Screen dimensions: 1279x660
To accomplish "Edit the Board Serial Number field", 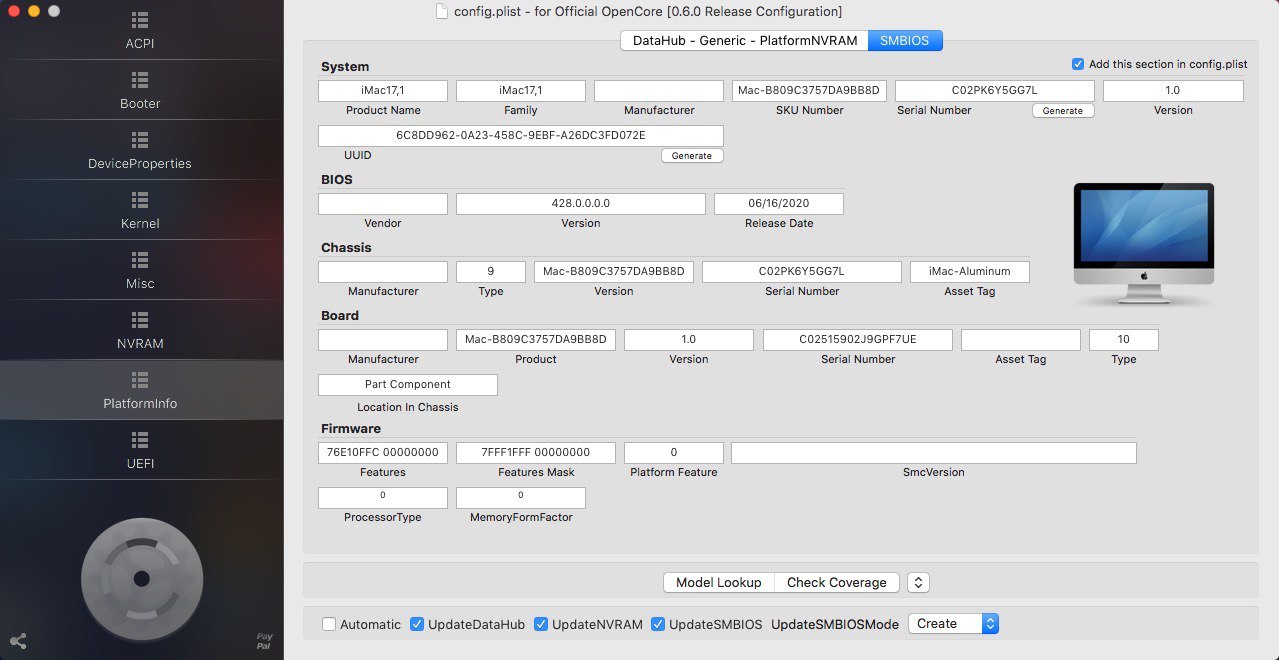I will point(858,340).
